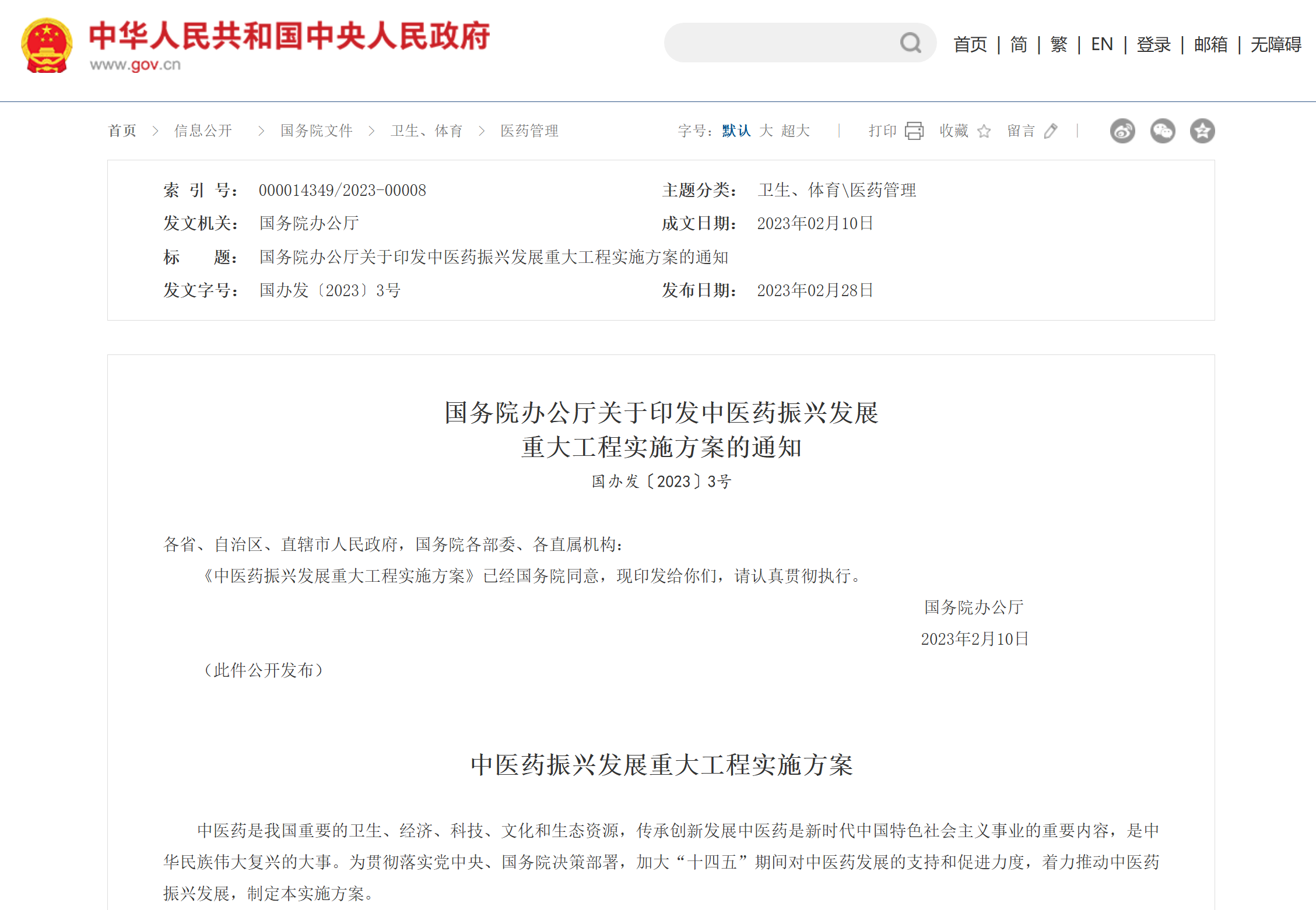The width and height of the screenshot is (1316, 910).
Task: Click index number 000014349/2023-00008
Action: point(342,190)
